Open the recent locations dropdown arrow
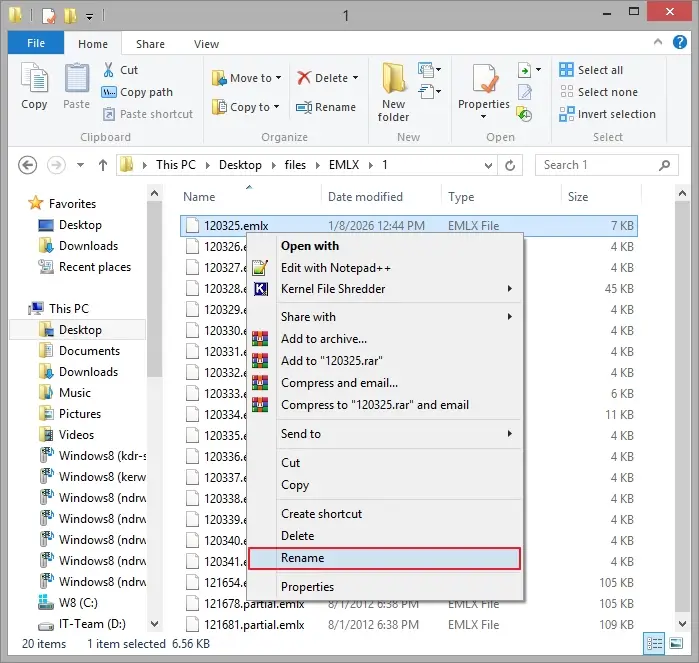699x663 pixels. coord(80,165)
